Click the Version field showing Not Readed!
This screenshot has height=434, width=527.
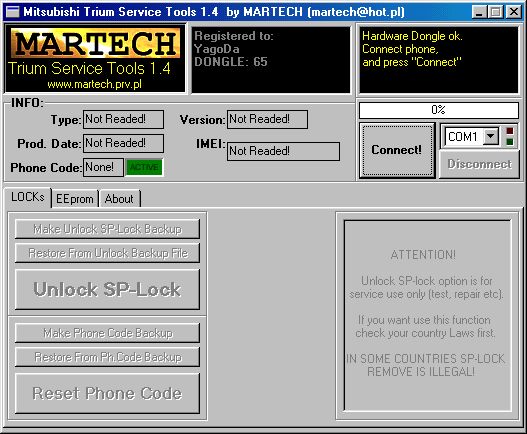point(267,119)
